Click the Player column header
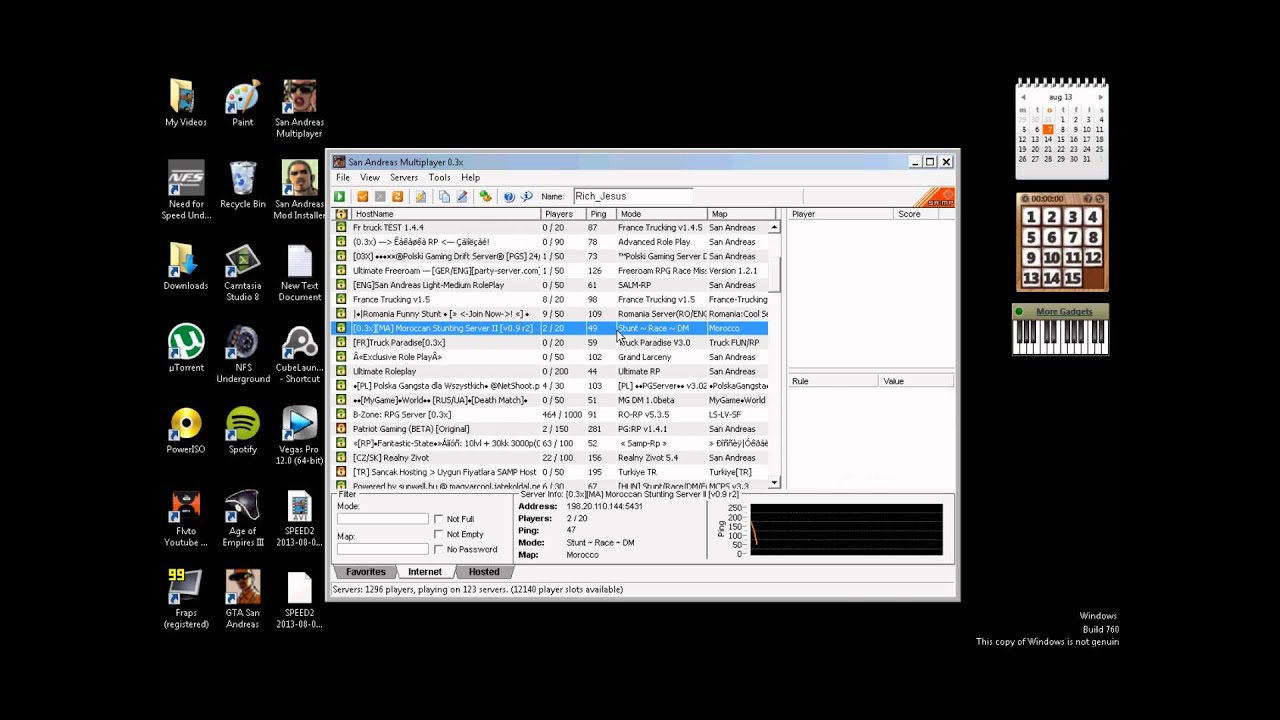 pos(840,214)
